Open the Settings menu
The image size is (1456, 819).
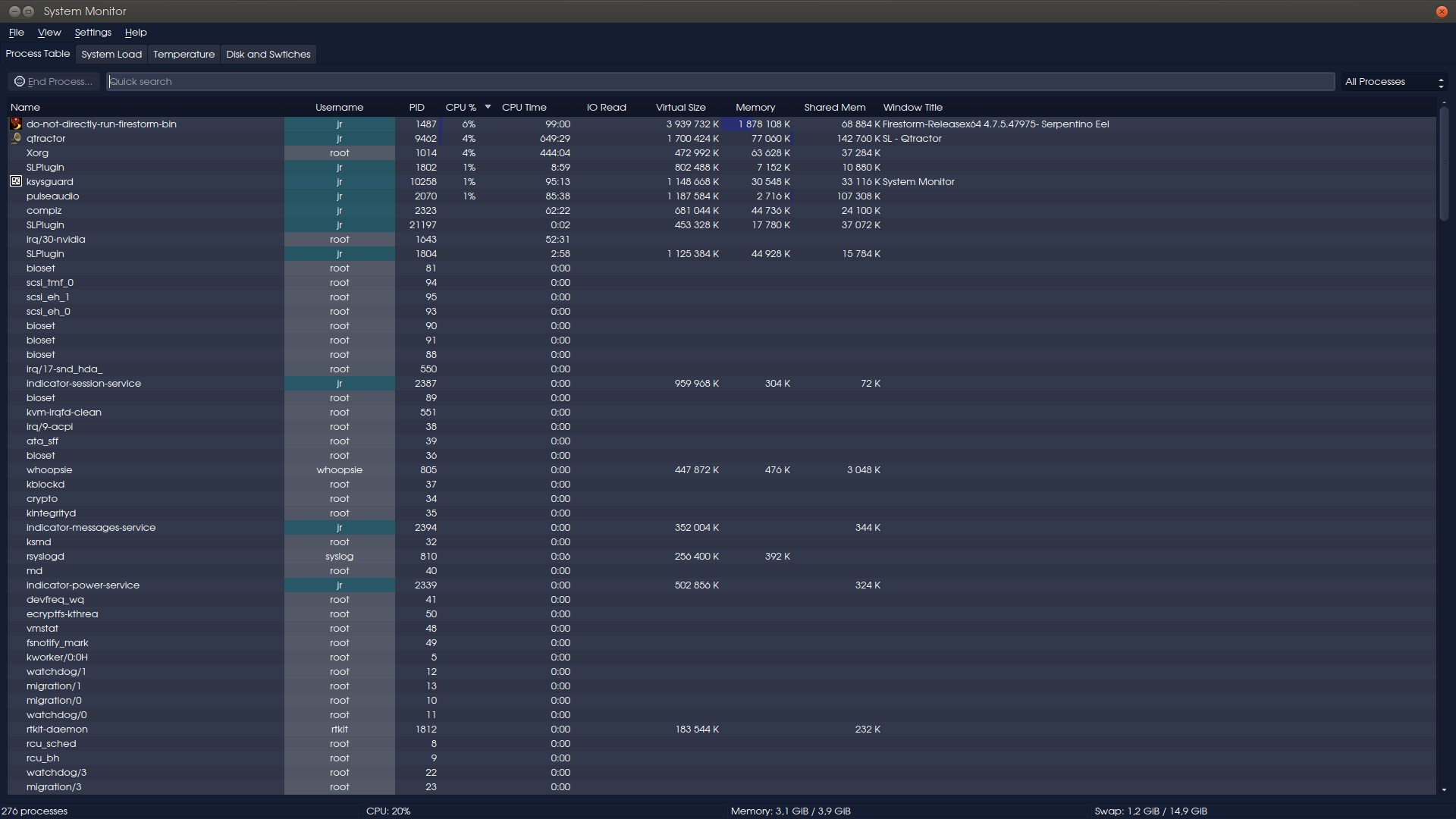click(x=93, y=33)
